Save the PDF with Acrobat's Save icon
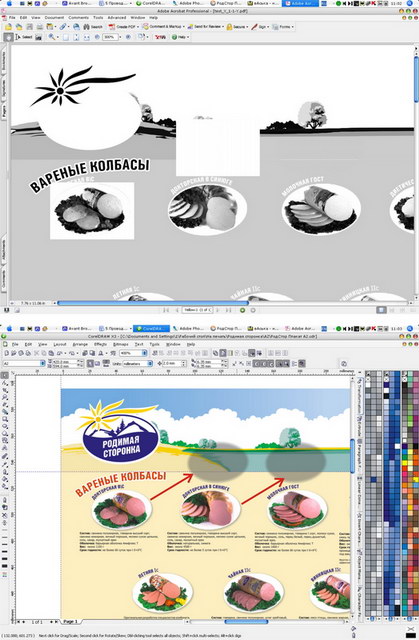Screen dimensions: 419x640 pyautogui.click(x=29, y=27)
